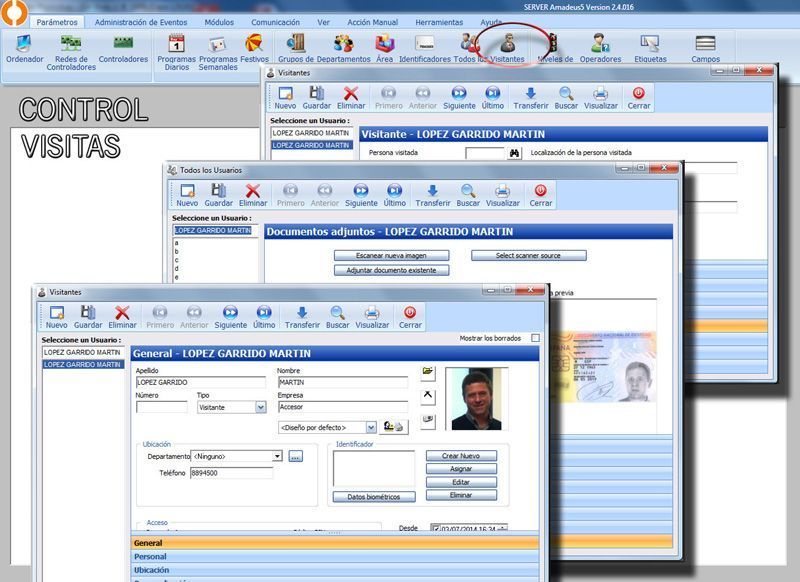800x582 pixels.
Task: Click the Crear Nuevo identifier button
Action: coord(461,456)
